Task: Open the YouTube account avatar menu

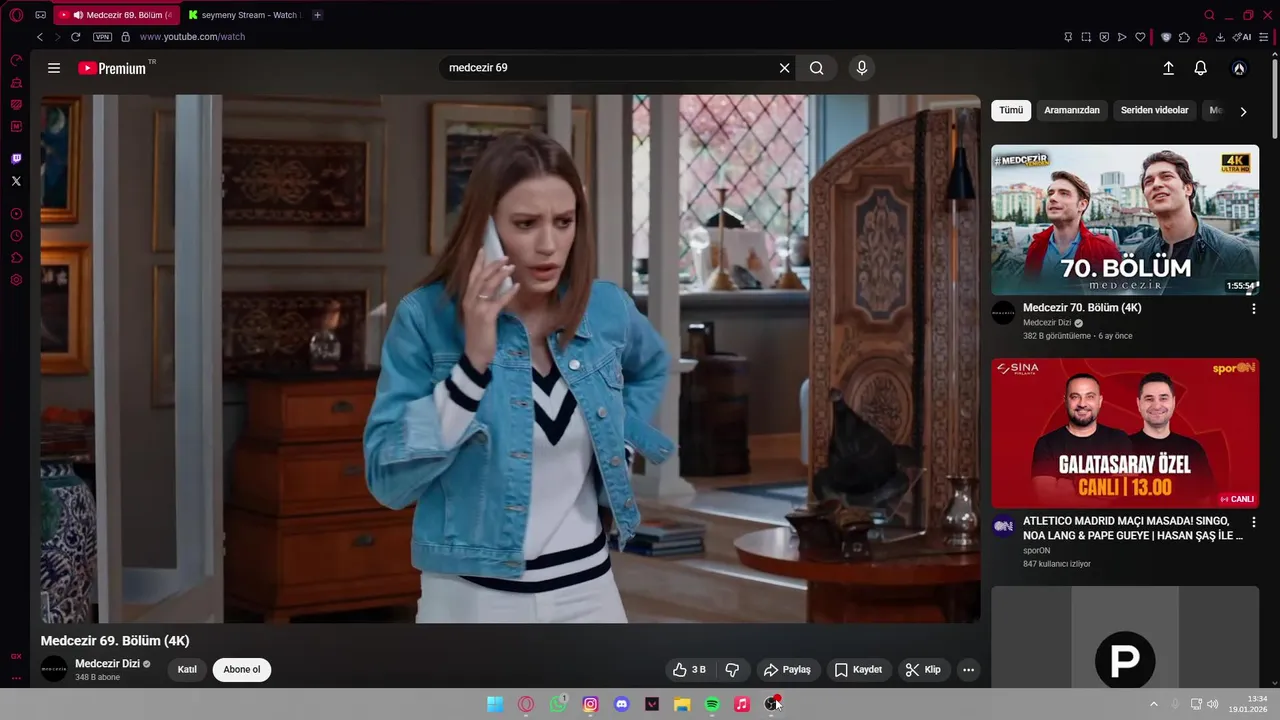Action: coord(1239,68)
